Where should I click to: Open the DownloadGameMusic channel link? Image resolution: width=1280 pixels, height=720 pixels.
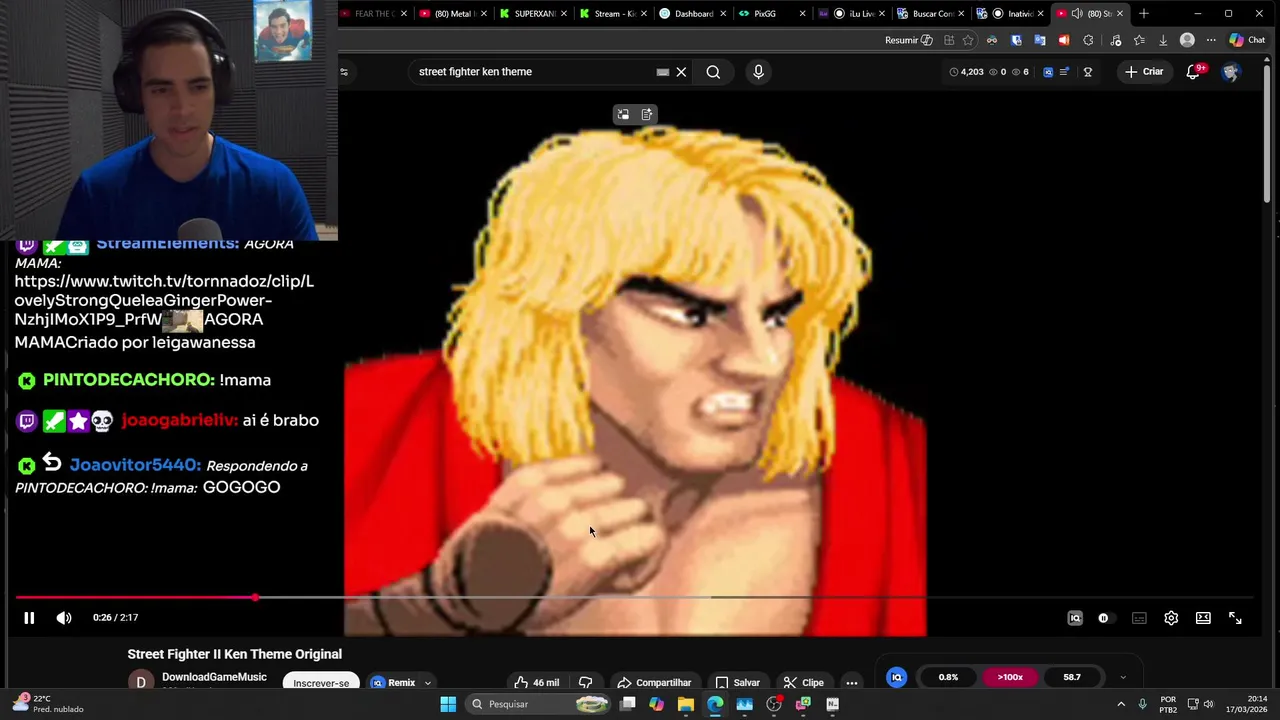click(214, 677)
